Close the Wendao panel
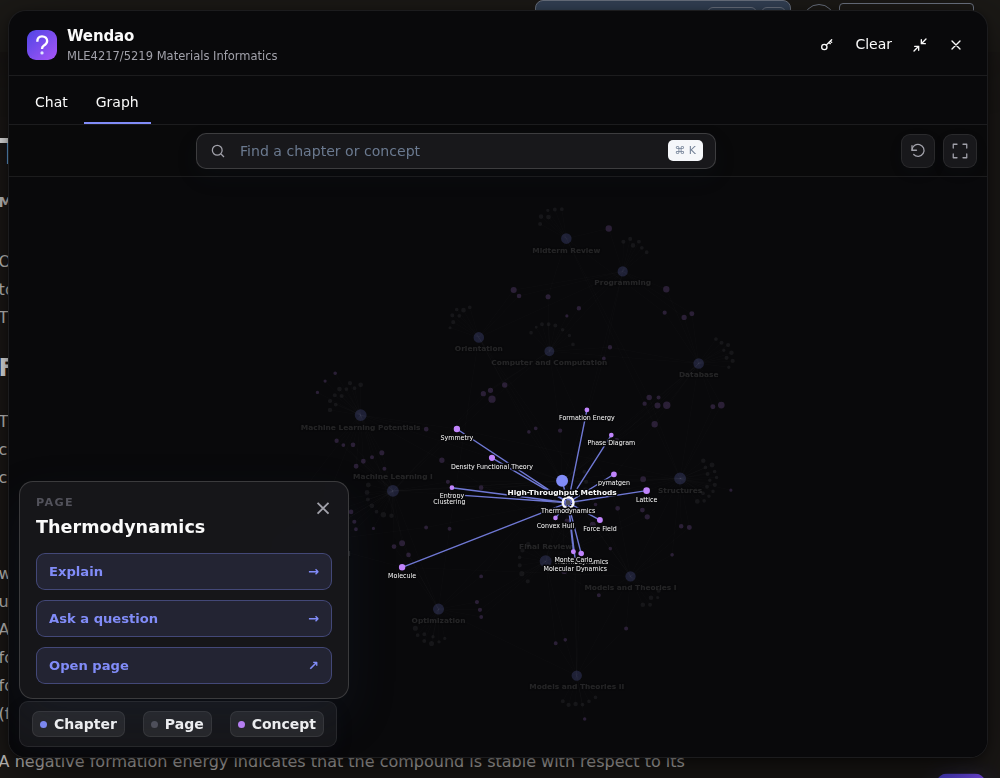 (955, 45)
